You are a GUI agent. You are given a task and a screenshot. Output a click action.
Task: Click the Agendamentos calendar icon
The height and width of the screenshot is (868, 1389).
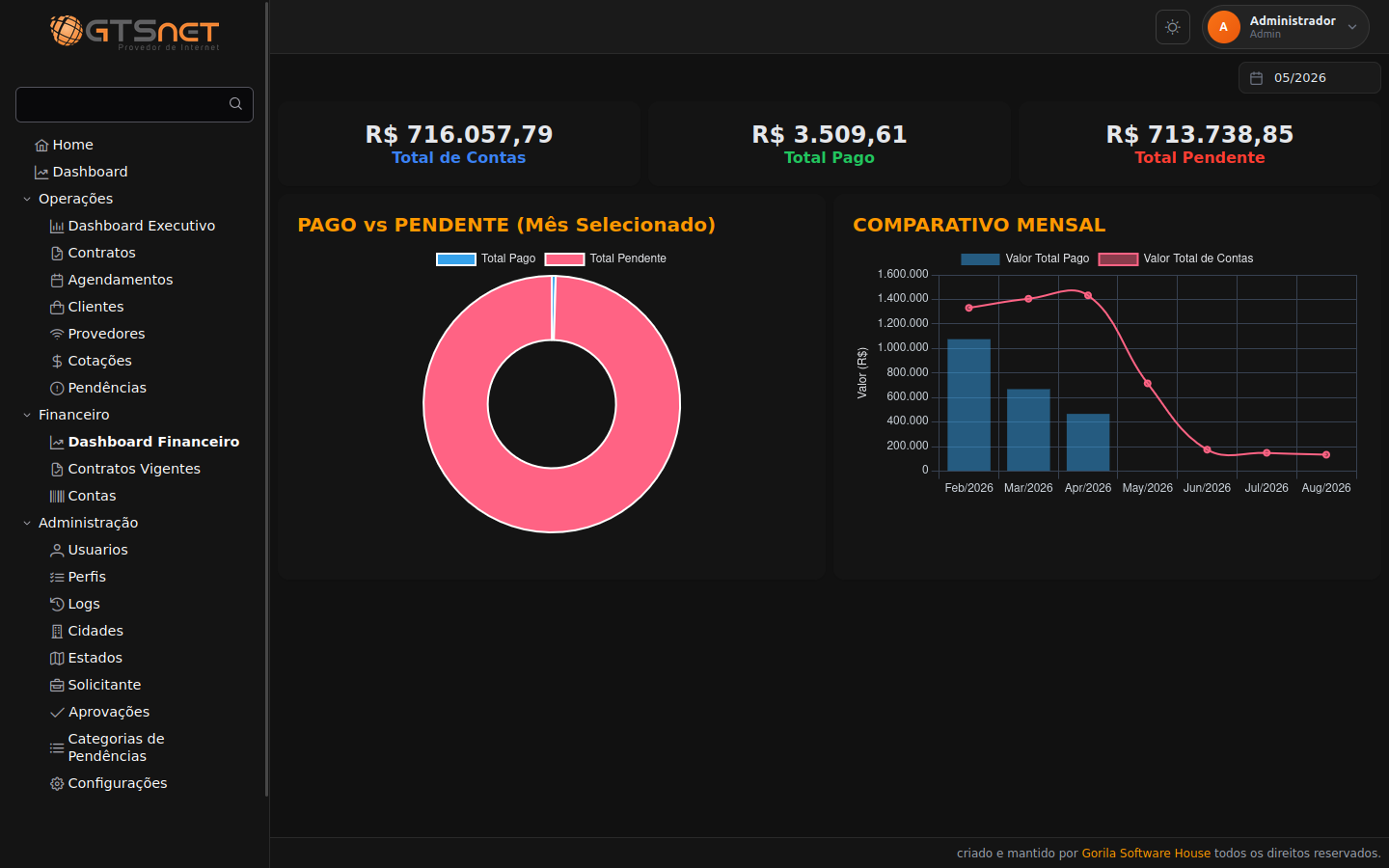pyautogui.click(x=57, y=281)
